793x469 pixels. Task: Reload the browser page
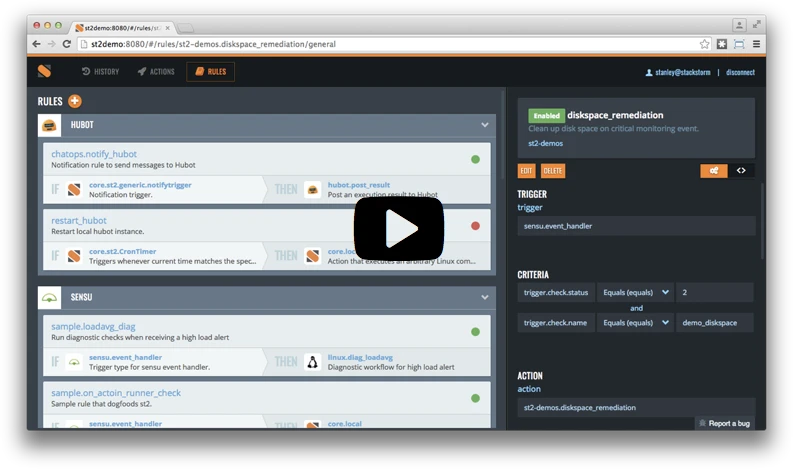(x=66, y=44)
